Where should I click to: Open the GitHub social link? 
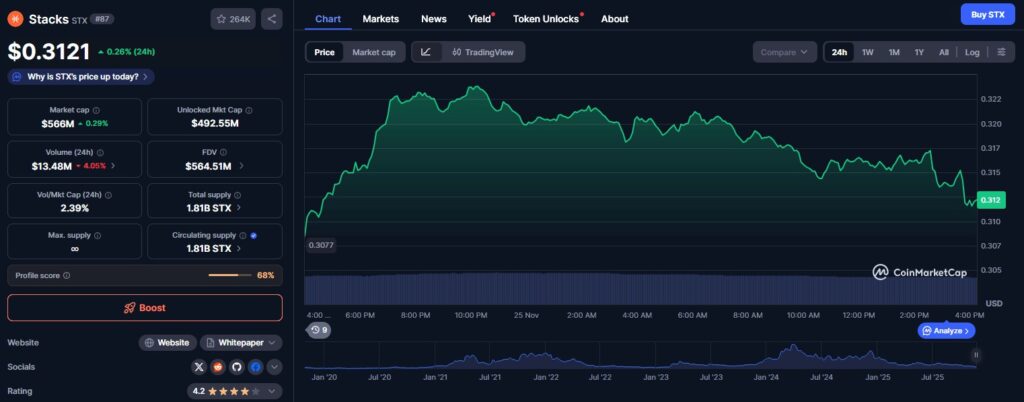click(x=236, y=367)
